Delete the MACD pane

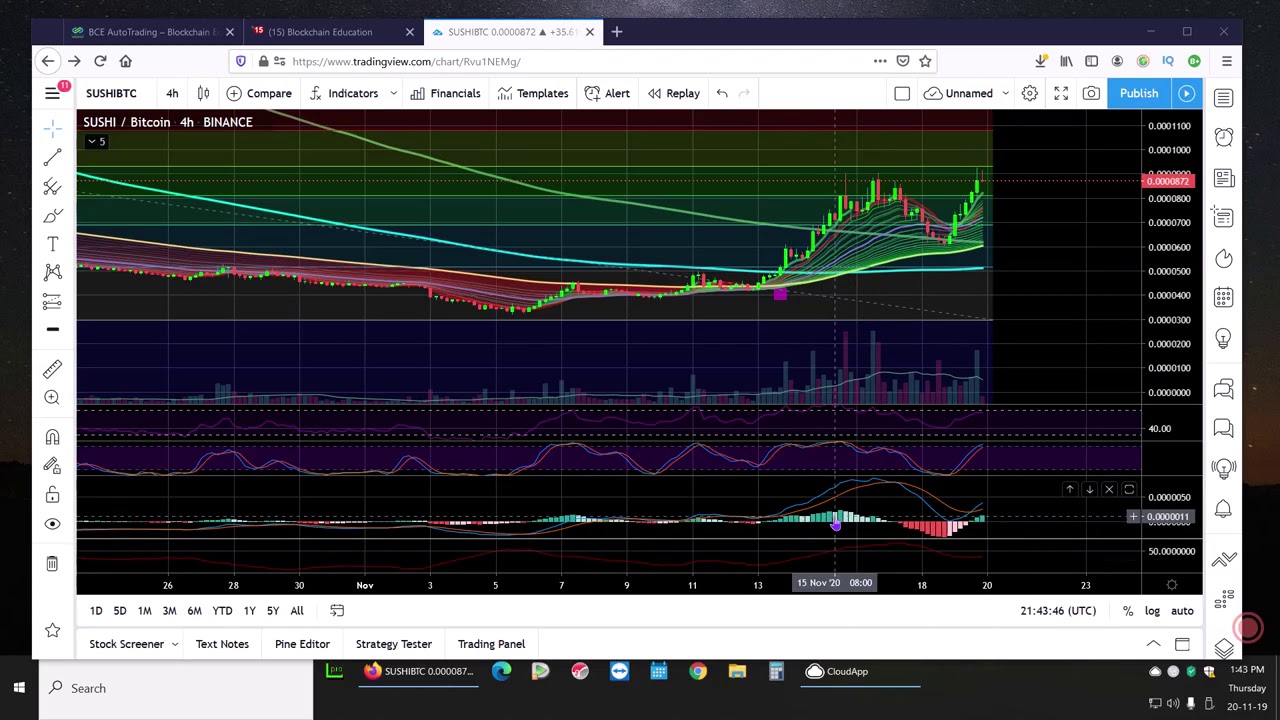coord(1109,489)
